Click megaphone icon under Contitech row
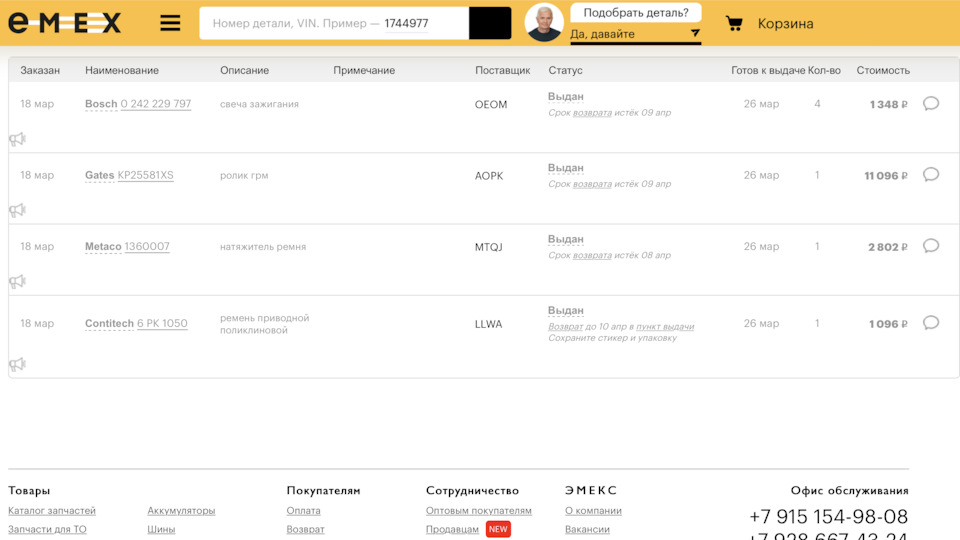Viewport: 960px width, 540px height. click(17, 364)
